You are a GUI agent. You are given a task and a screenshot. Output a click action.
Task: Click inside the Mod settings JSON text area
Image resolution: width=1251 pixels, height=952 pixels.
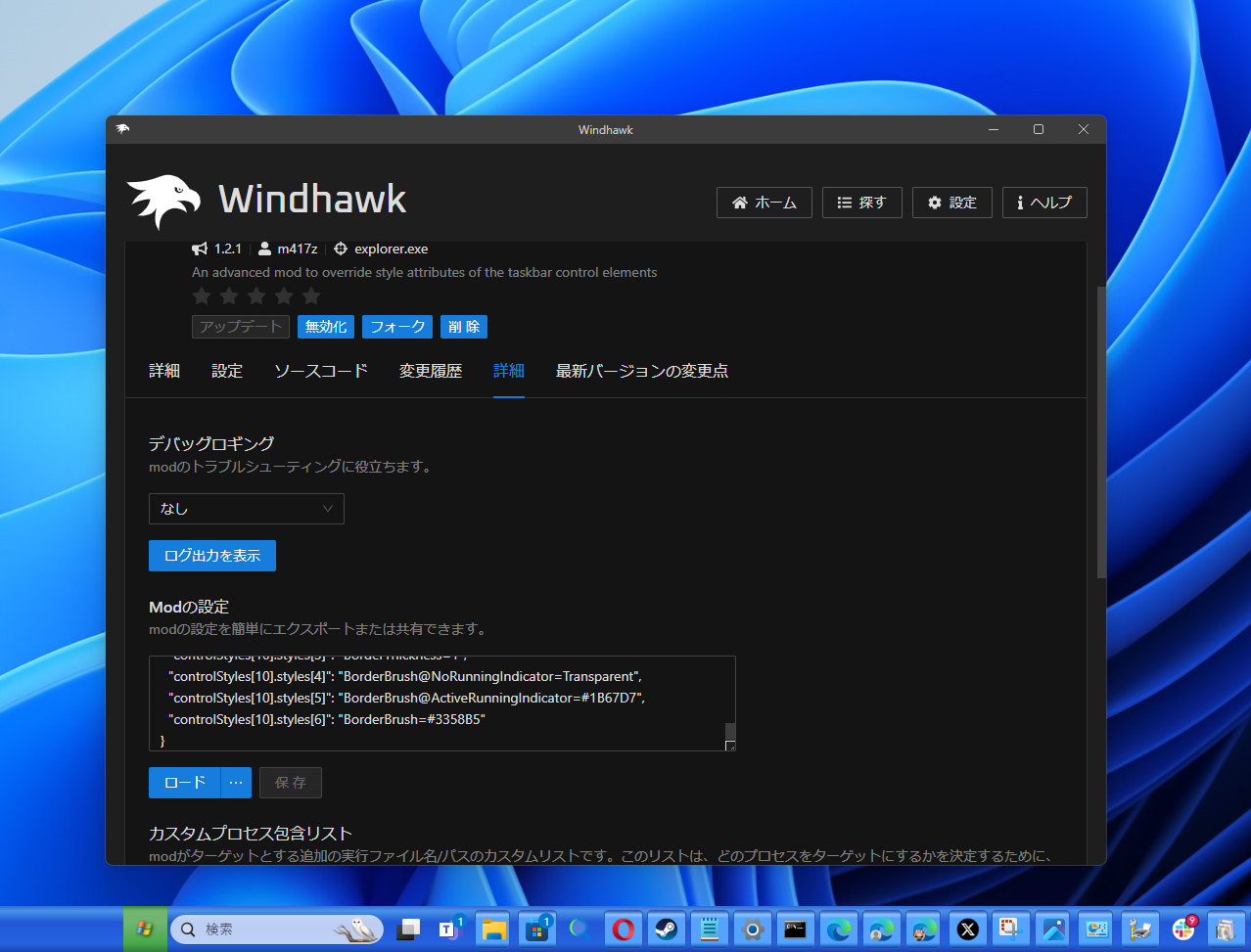click(x=440, y=700)
